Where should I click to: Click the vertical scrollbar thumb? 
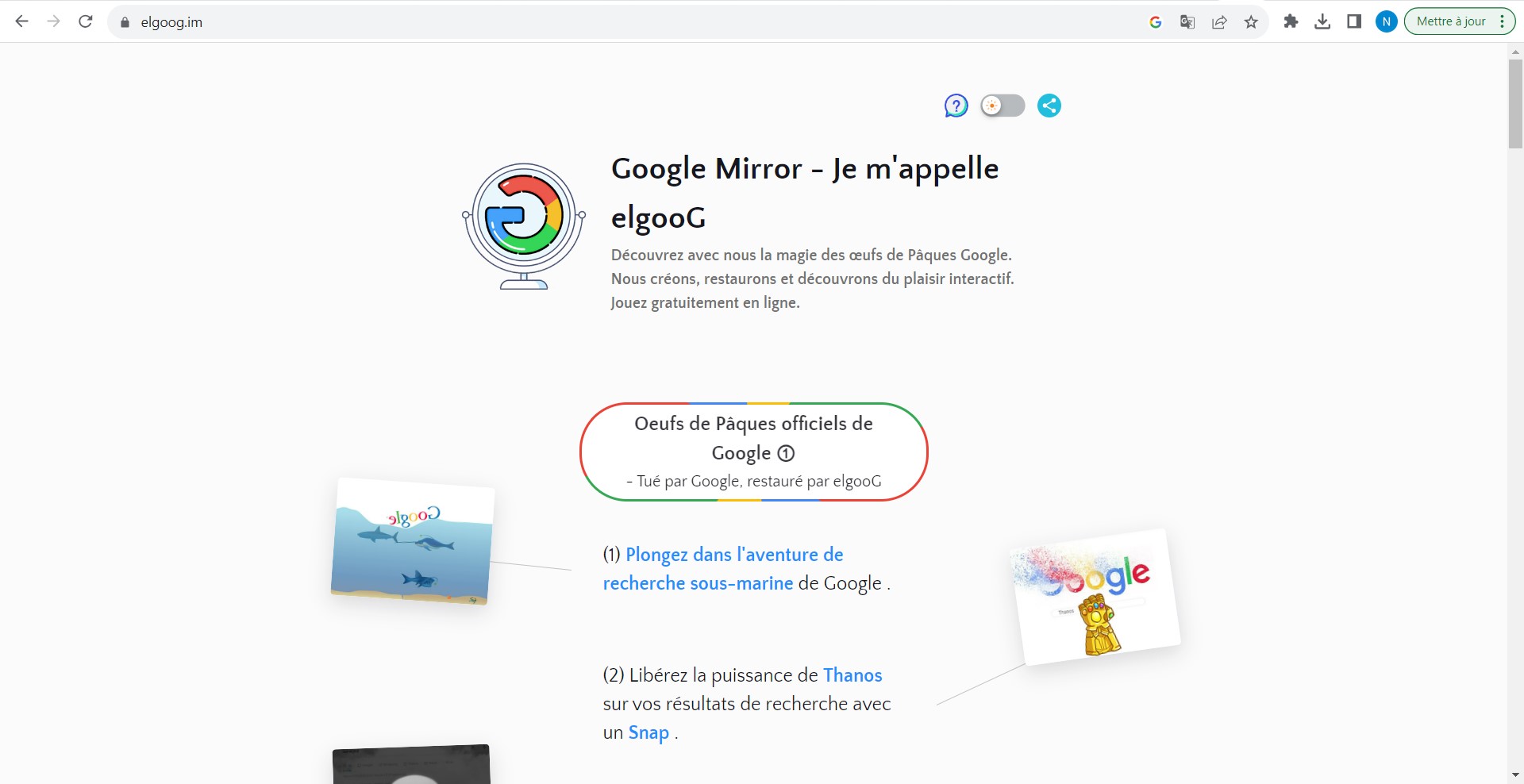click(1515, 103)
